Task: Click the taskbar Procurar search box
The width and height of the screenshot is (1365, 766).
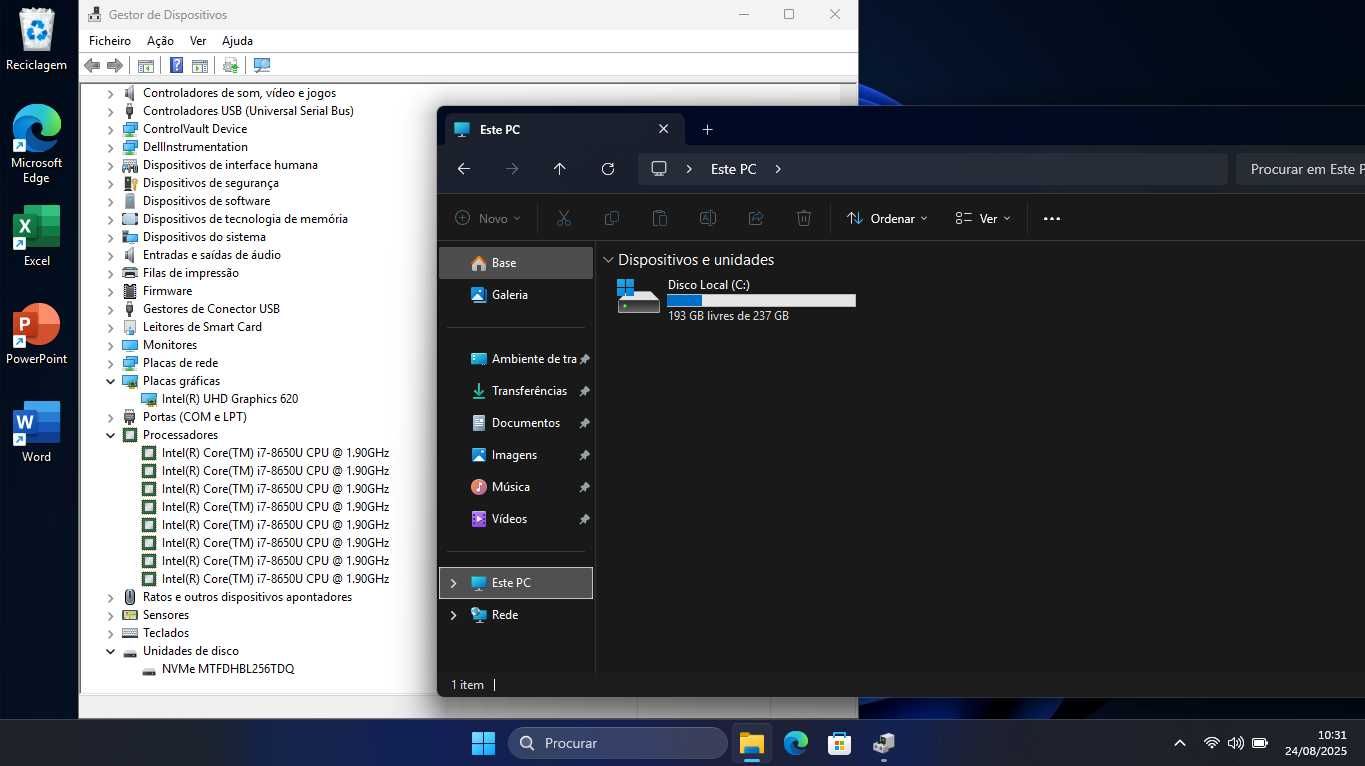Action: [618, 743]
